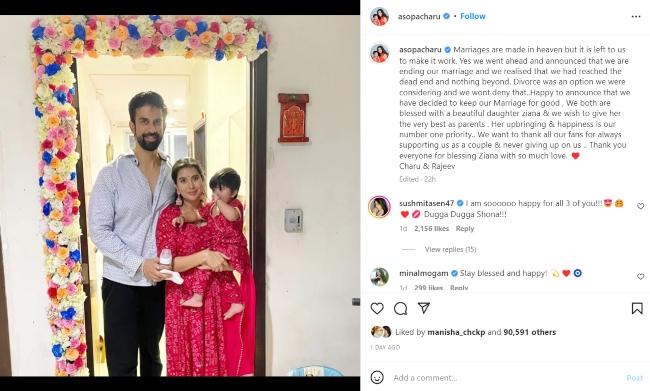The image size is (650, 391).
Task: Like sushmitasen47's comment heart
Action: (640, 206)
